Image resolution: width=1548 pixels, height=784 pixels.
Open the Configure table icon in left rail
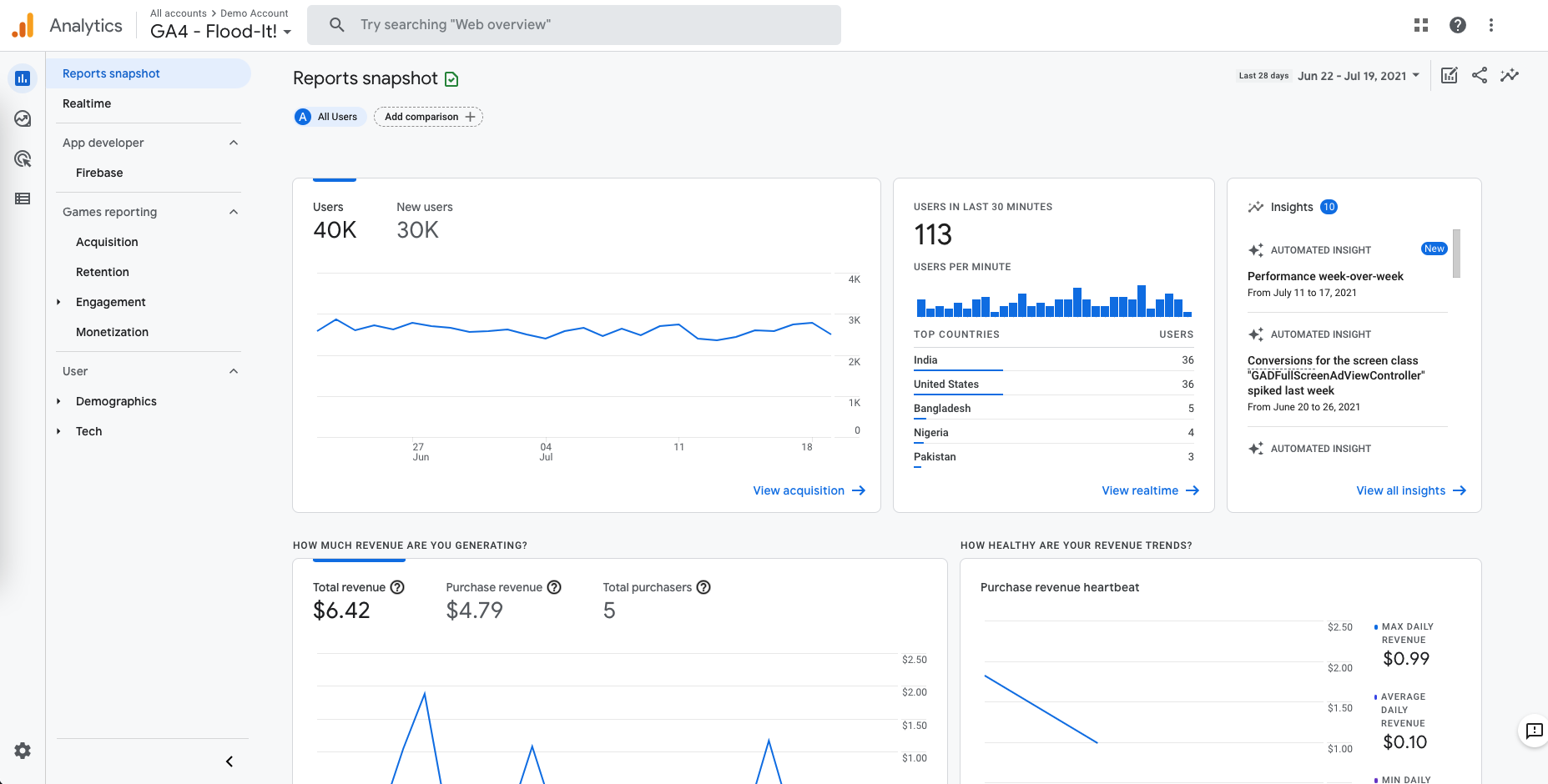point(23,199)
